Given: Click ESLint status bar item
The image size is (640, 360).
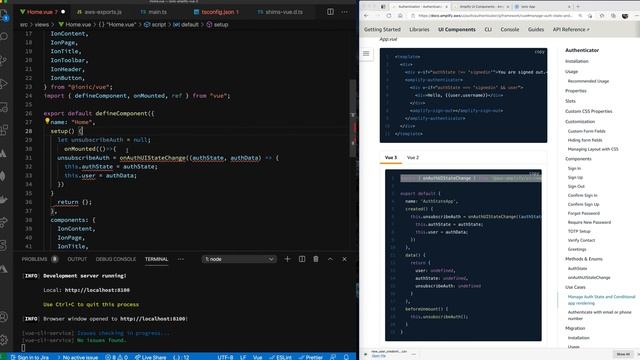Looking at the screenshot, I should pyautogui.click(x=280, y=357).
